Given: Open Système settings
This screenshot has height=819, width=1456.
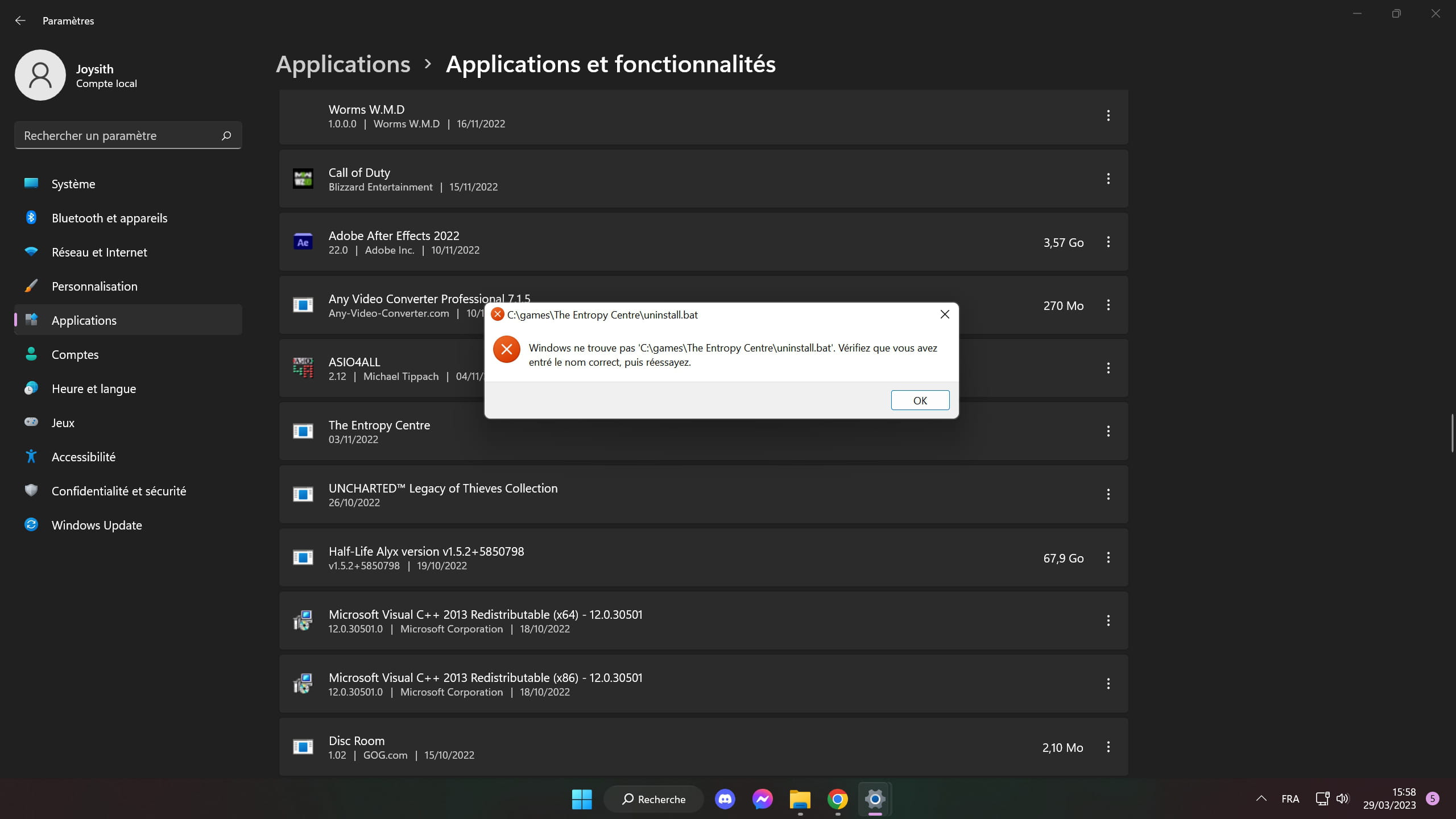Looking at the screenshot, I should coord(128,184).
